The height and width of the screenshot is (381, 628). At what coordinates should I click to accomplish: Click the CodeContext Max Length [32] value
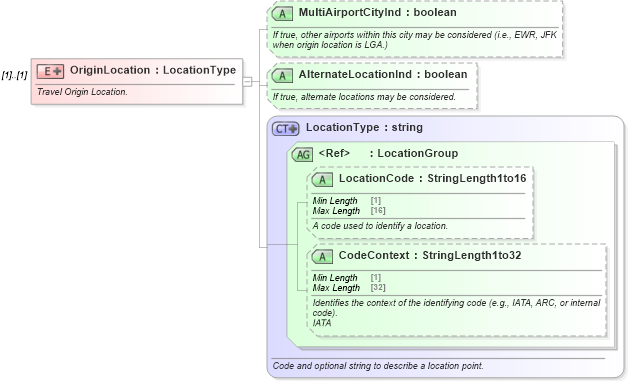378,287
